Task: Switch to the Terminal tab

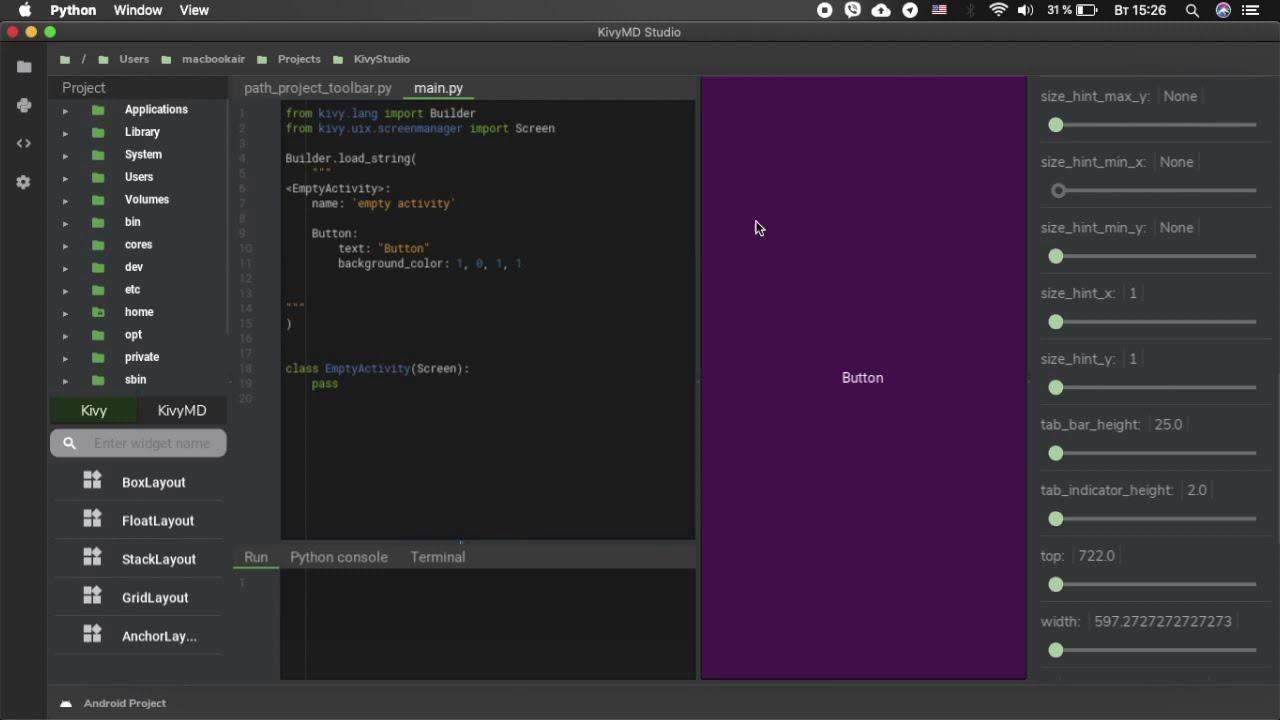Action: (x=437, y=557)
